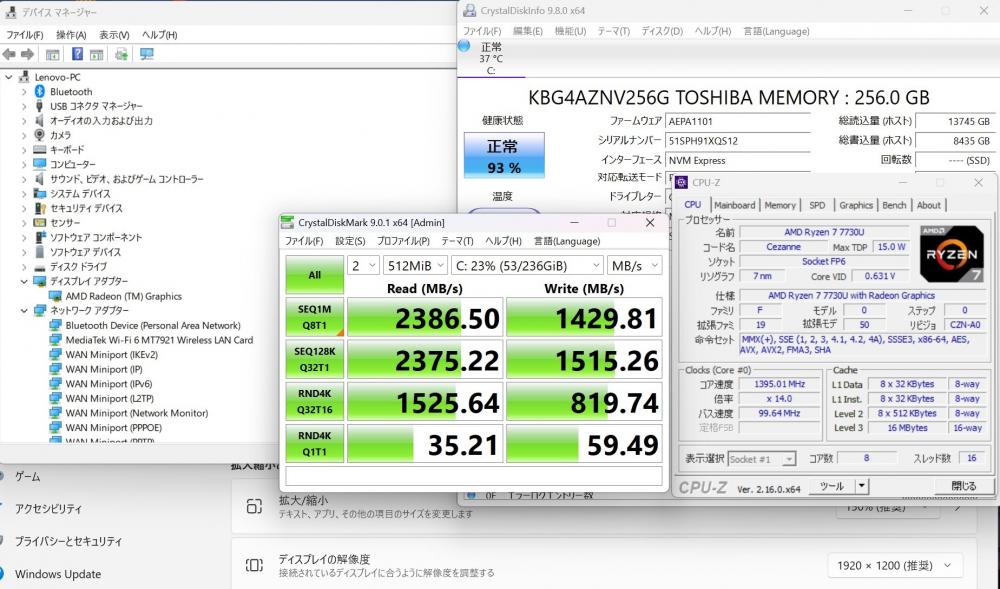Click the Bluetooth device icon in tree
This screenshot has width=1000, height=589.
tap(40, 92)
